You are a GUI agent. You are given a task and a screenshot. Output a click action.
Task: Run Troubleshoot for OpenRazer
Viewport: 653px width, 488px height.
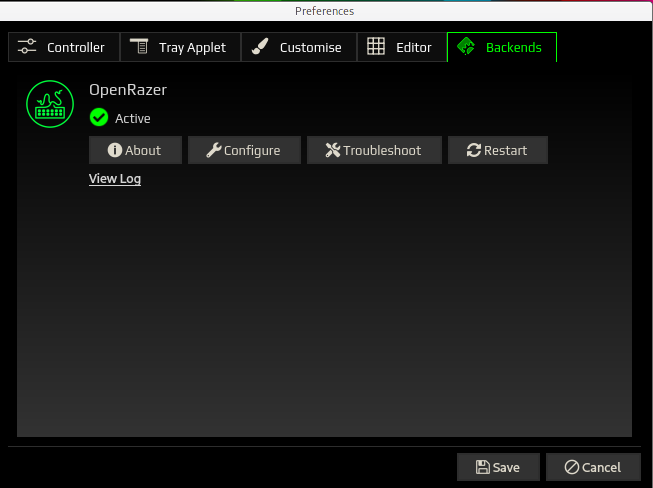[x=374, y=150]
